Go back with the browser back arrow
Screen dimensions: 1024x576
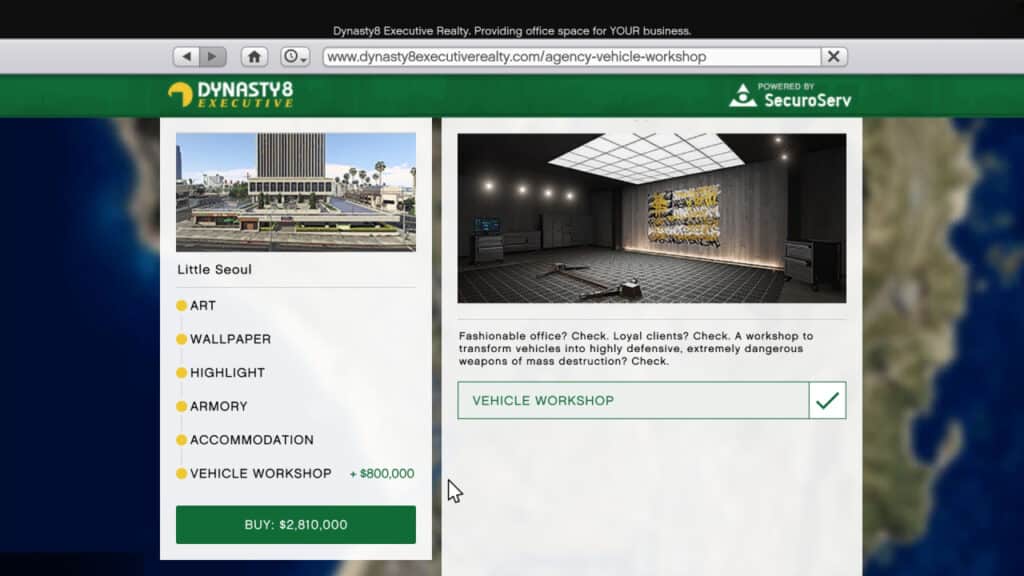point(187,57)
